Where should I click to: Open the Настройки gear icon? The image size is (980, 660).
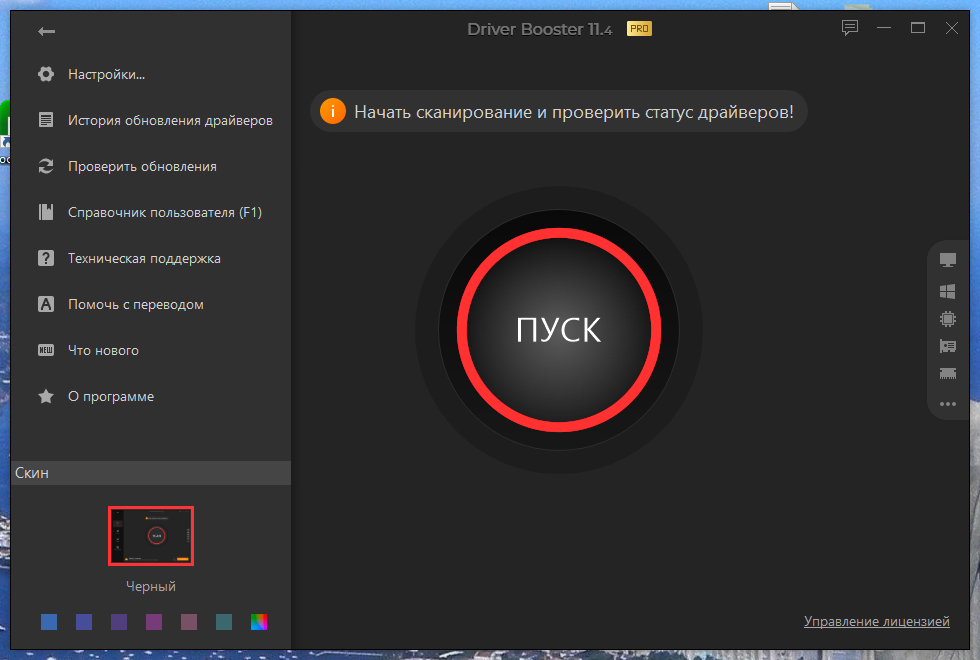(46, 74)
